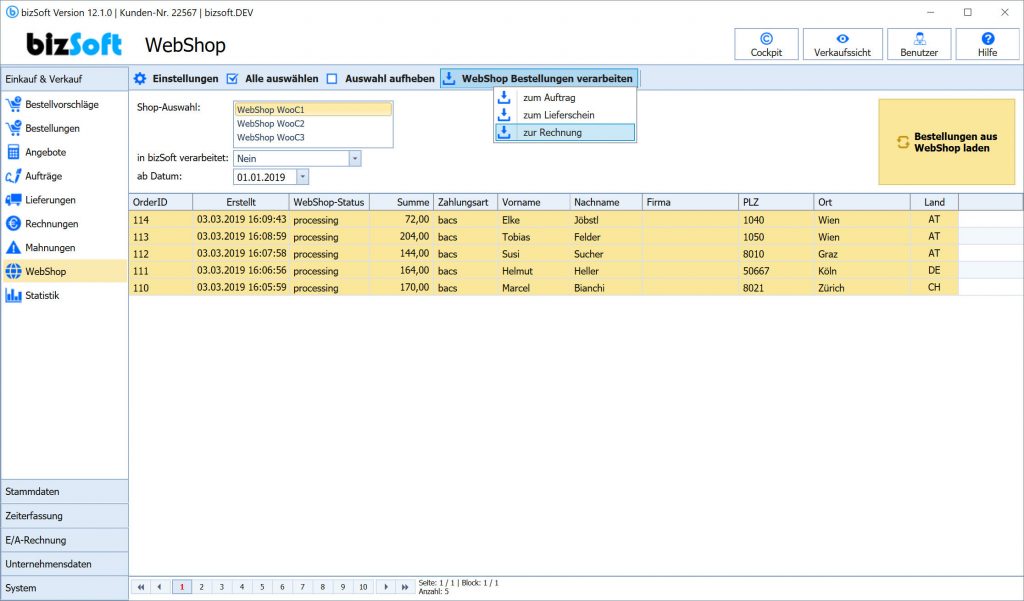Go to page 5

coord(262,587)
